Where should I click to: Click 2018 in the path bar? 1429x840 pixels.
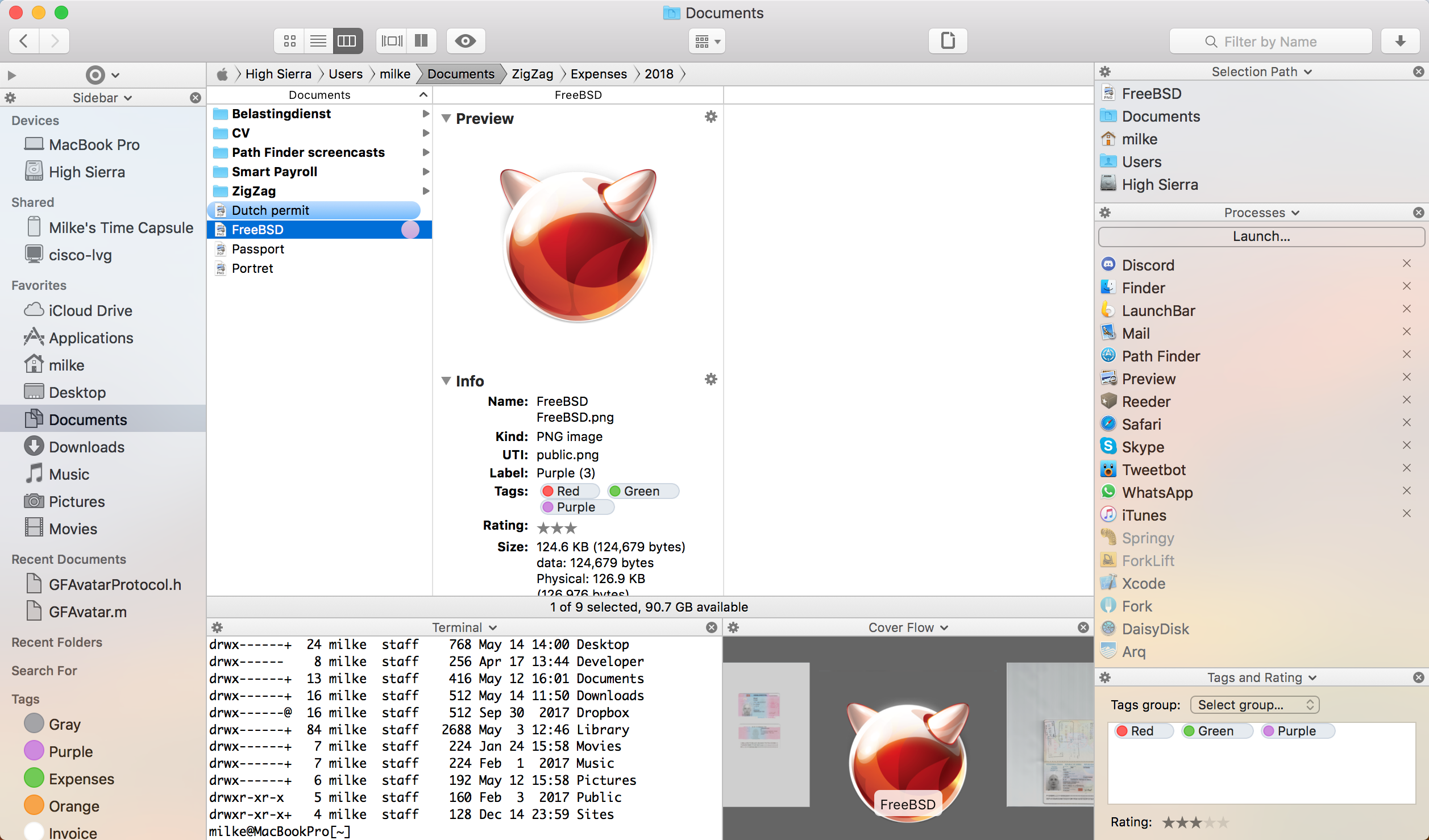click(x=659, y=74)
